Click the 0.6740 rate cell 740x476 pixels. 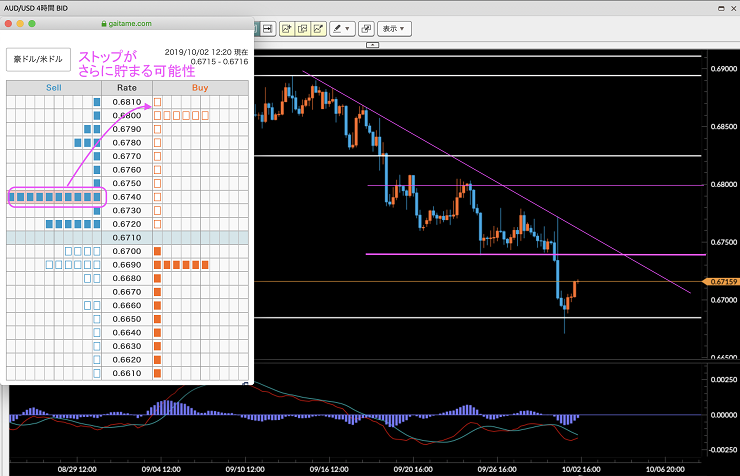(x=127, y=197)
